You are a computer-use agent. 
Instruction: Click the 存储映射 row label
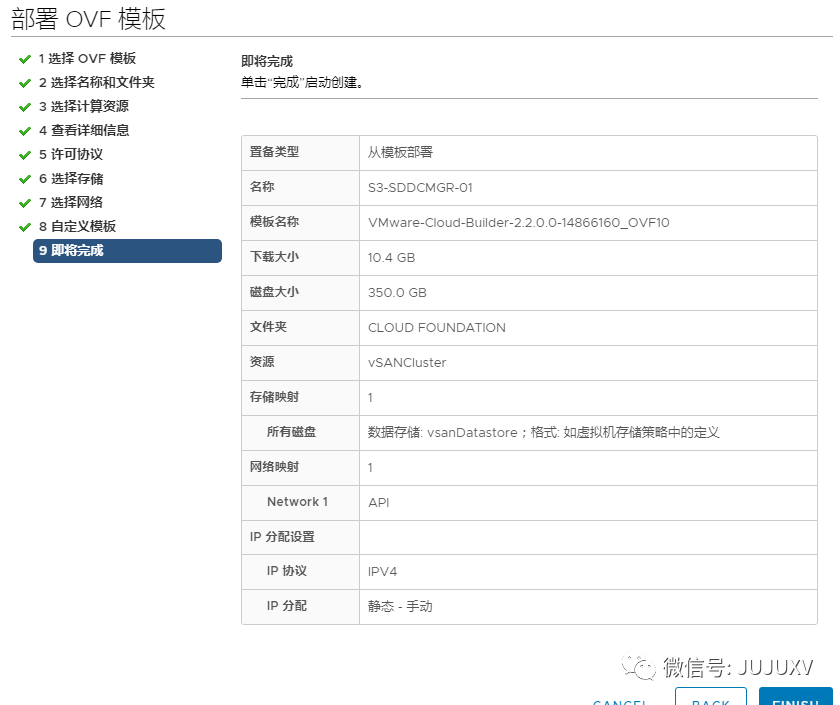[x=274, y=397]
